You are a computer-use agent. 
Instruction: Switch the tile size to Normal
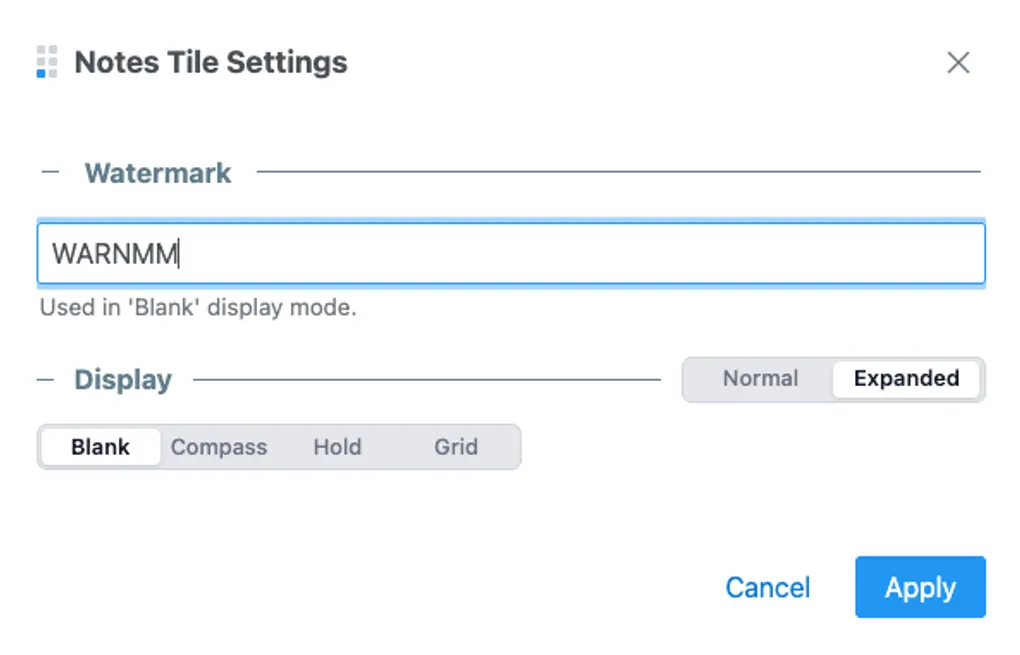click(x=760, y=379)
